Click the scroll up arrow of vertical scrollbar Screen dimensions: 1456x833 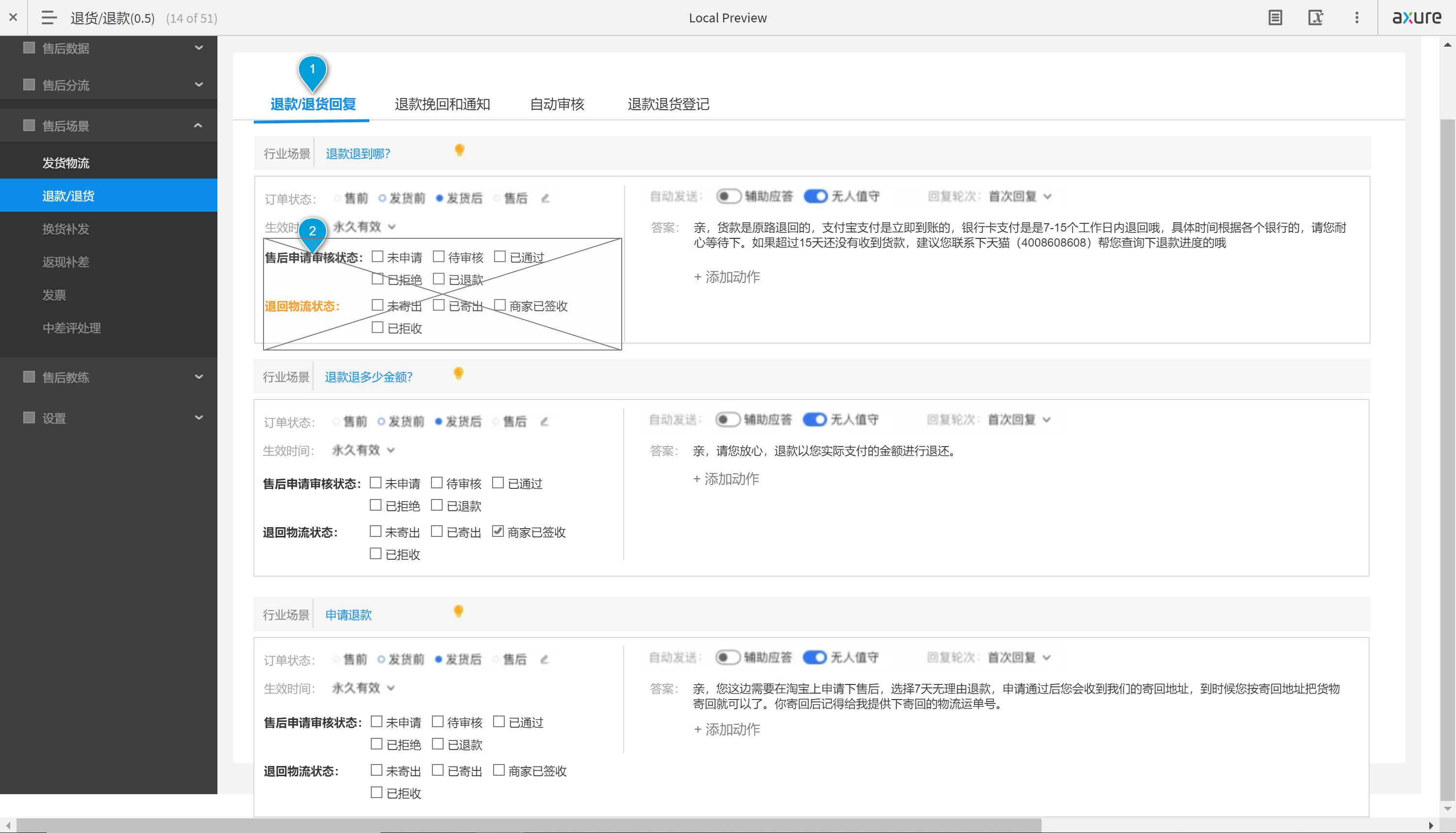(1447, 44)
